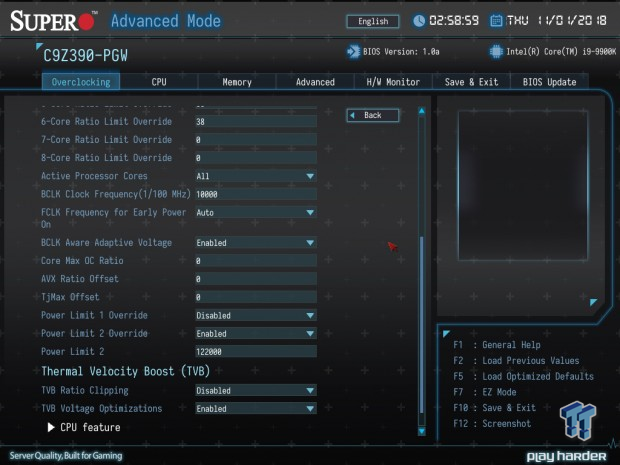Edit the Power Limit 2 value field

click(256, 352)
